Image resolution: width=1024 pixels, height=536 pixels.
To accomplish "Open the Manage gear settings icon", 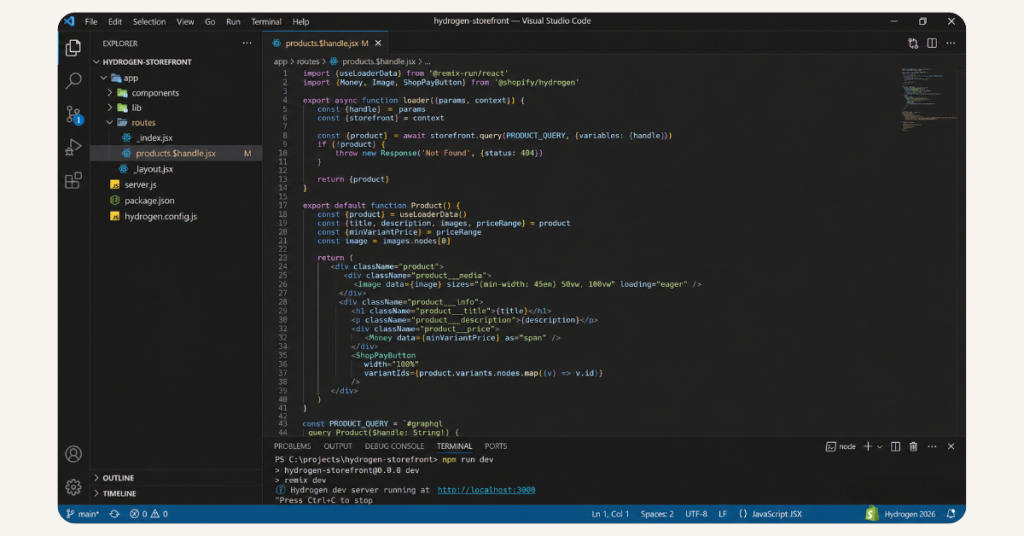I will click(73, 487).
